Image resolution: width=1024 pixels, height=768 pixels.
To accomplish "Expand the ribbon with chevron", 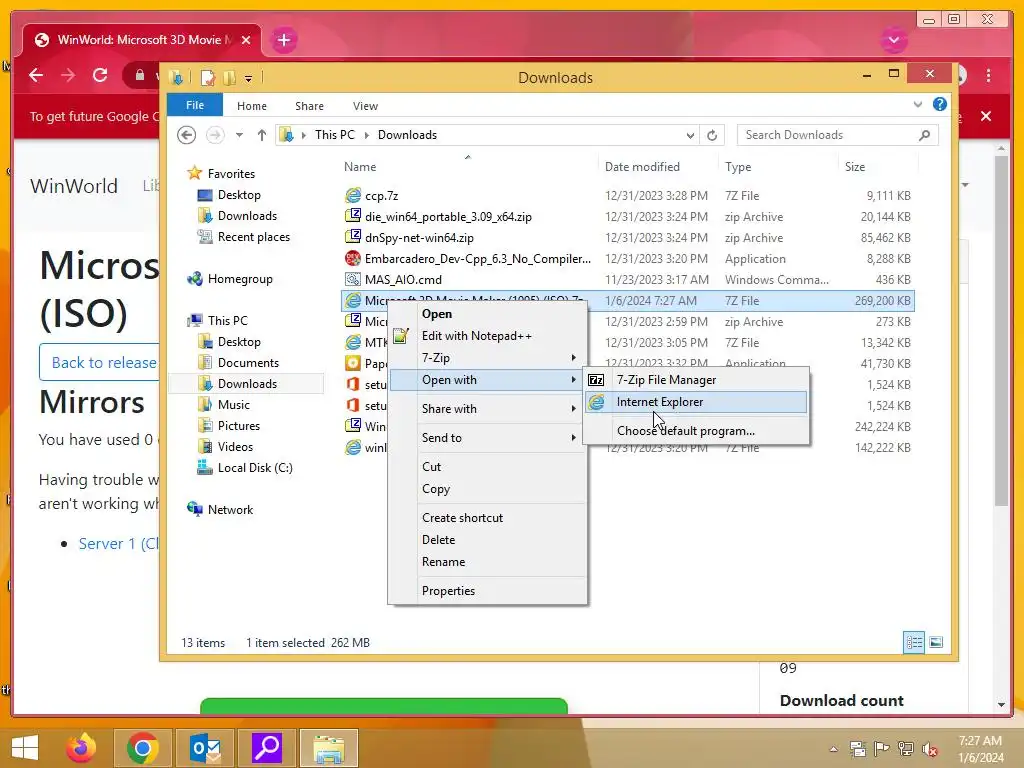I will coord(918,104).
